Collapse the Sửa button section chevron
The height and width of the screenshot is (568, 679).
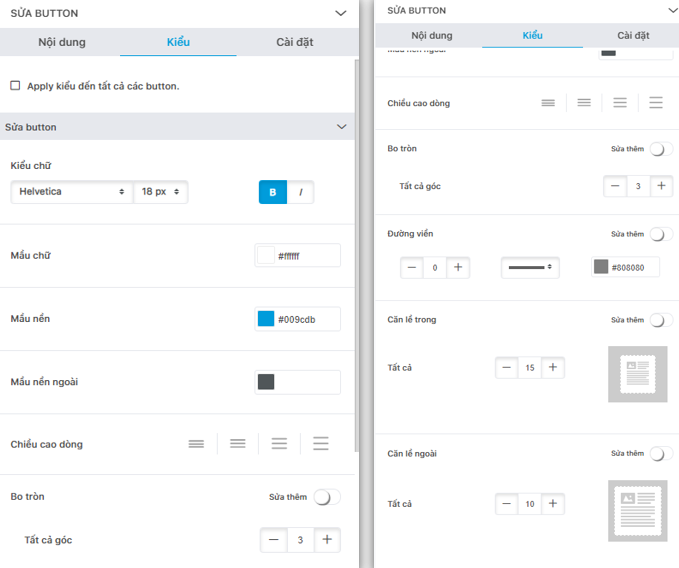342,126
